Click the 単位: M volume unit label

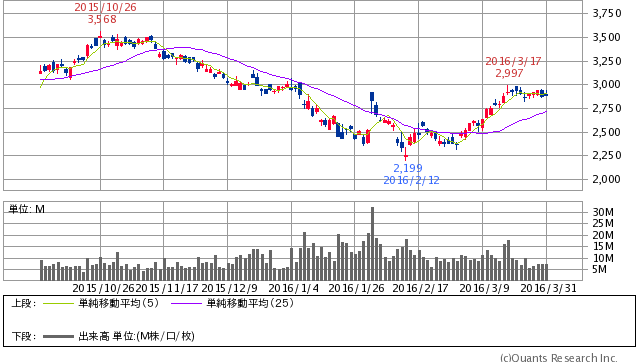27,209
